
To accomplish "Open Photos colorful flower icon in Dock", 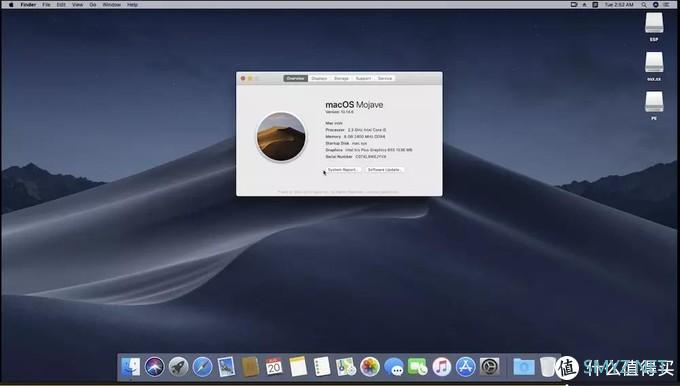I will 369,367.
